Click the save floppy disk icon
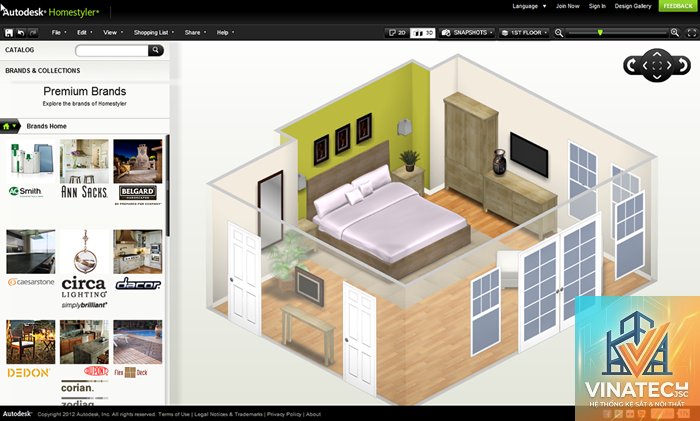 8,33
